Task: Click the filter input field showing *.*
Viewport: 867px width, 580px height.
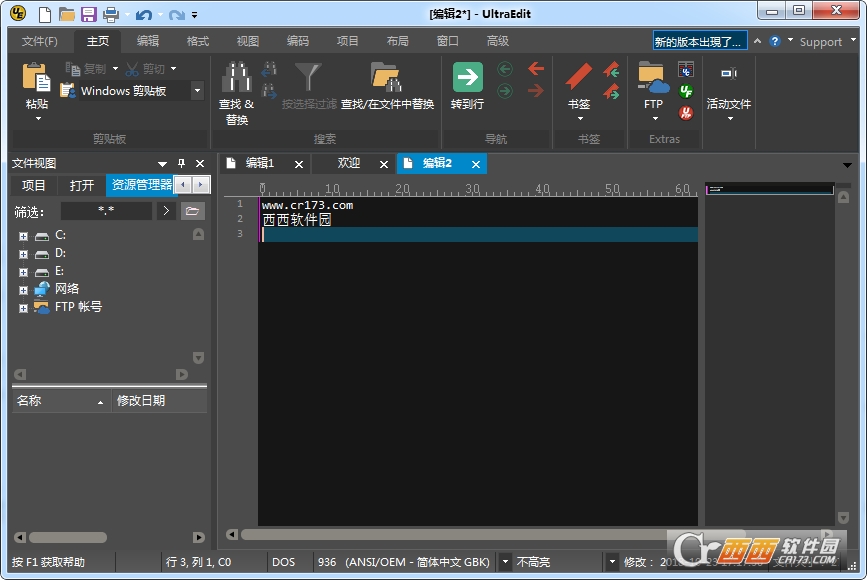Action: pos(106,211)
